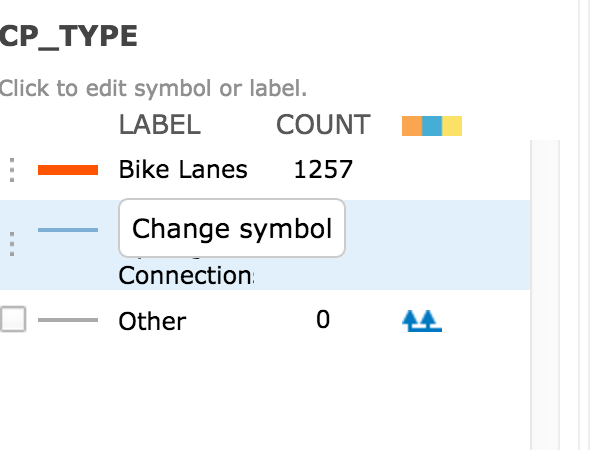
Task: Click the drag handle beside Bike Lanes
Action: point(12,170)
